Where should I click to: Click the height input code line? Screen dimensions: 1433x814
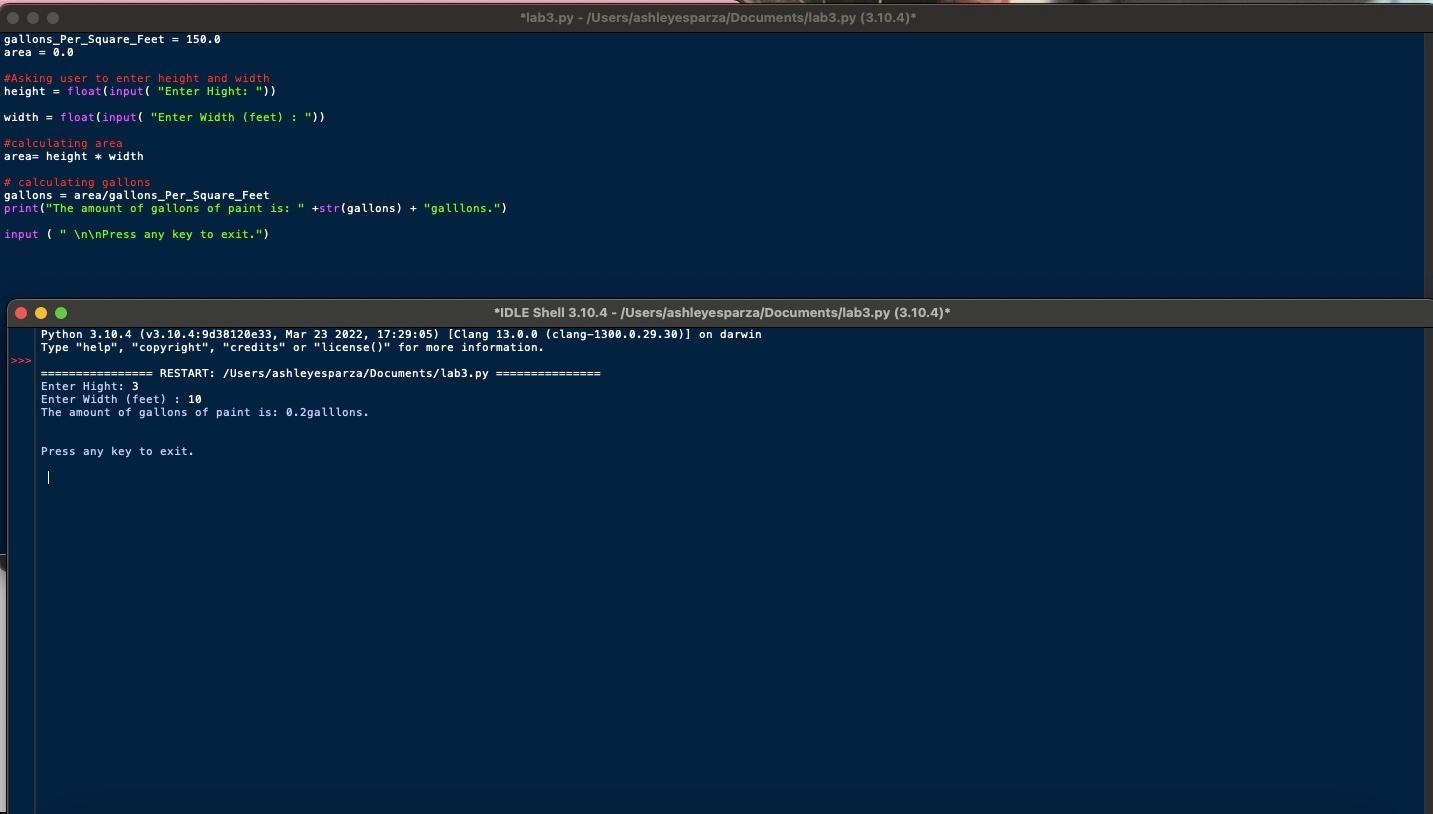click(x=139, y=91)
